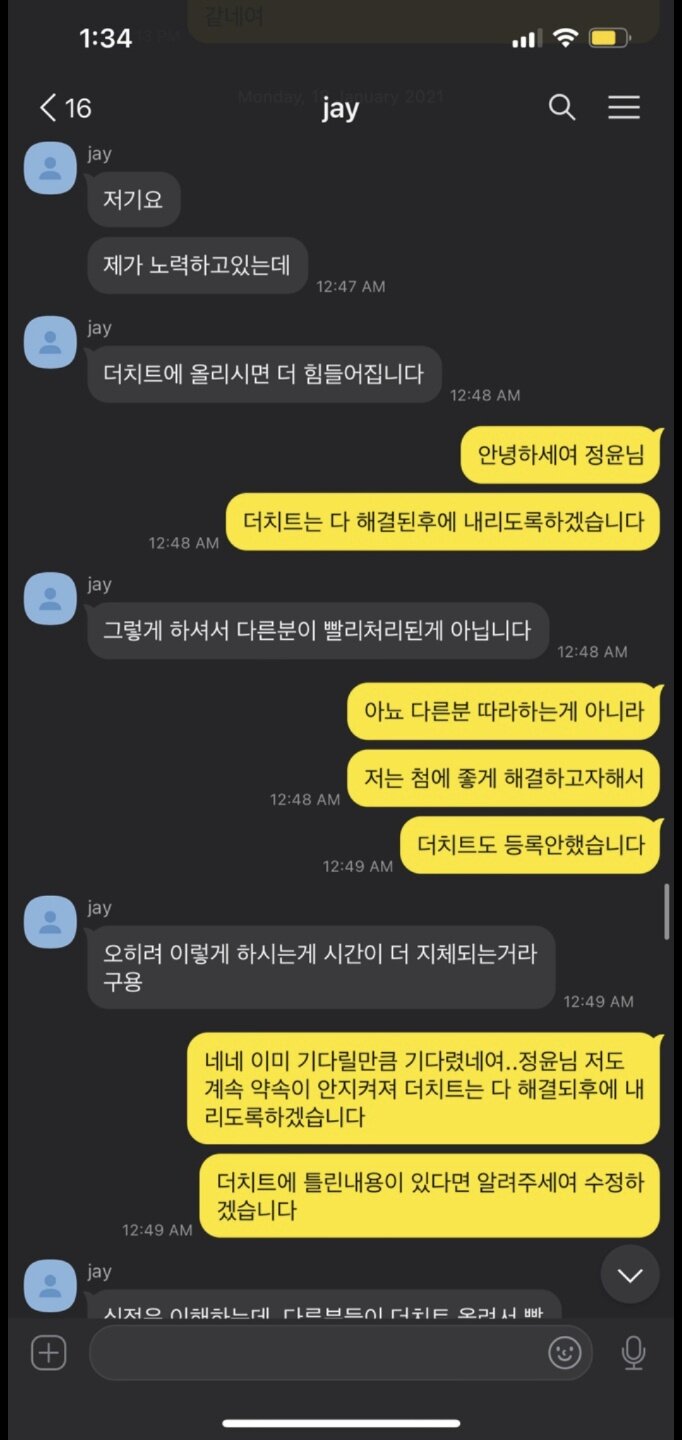Tap the back arrow next to 16
Image resolution: width=682 pixels, height=1440 pixels.
tap(48, 108)
